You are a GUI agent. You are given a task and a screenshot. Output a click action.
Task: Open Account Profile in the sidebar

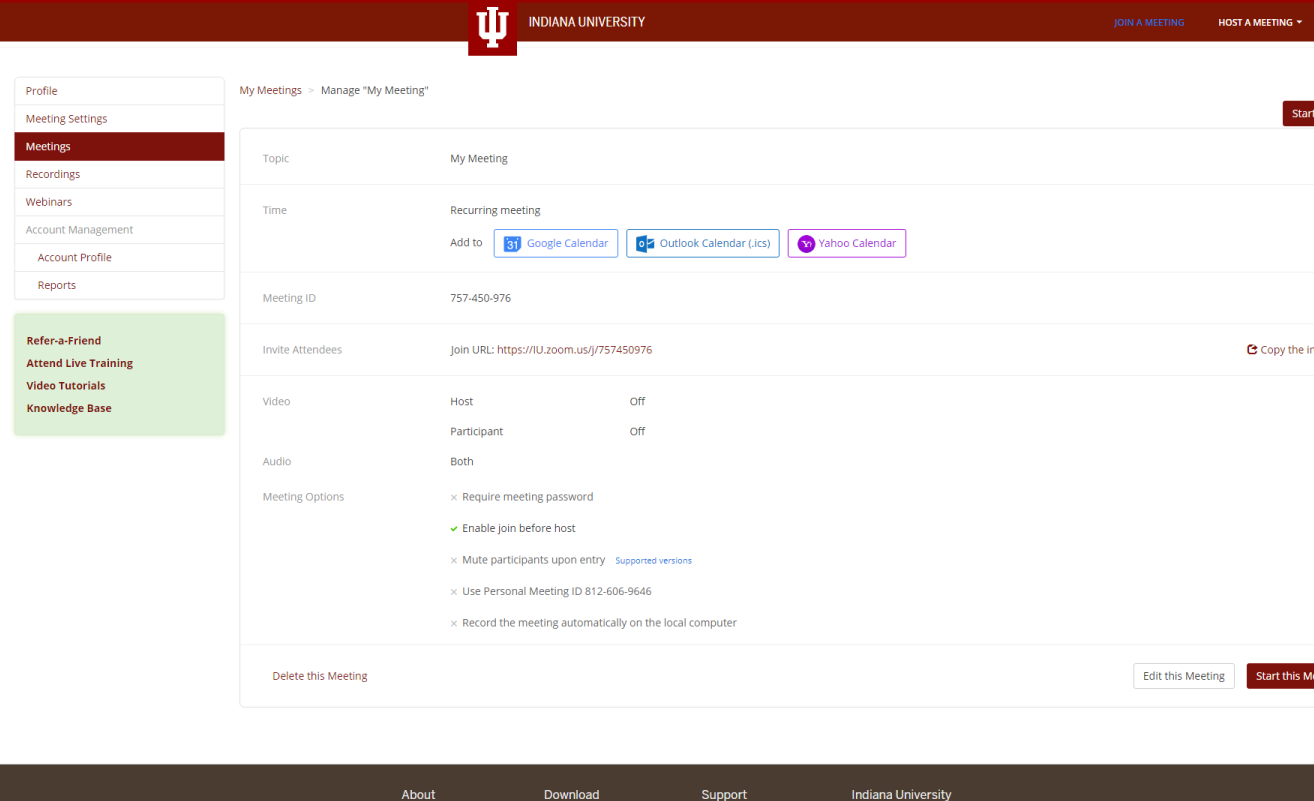pos(119,258)
